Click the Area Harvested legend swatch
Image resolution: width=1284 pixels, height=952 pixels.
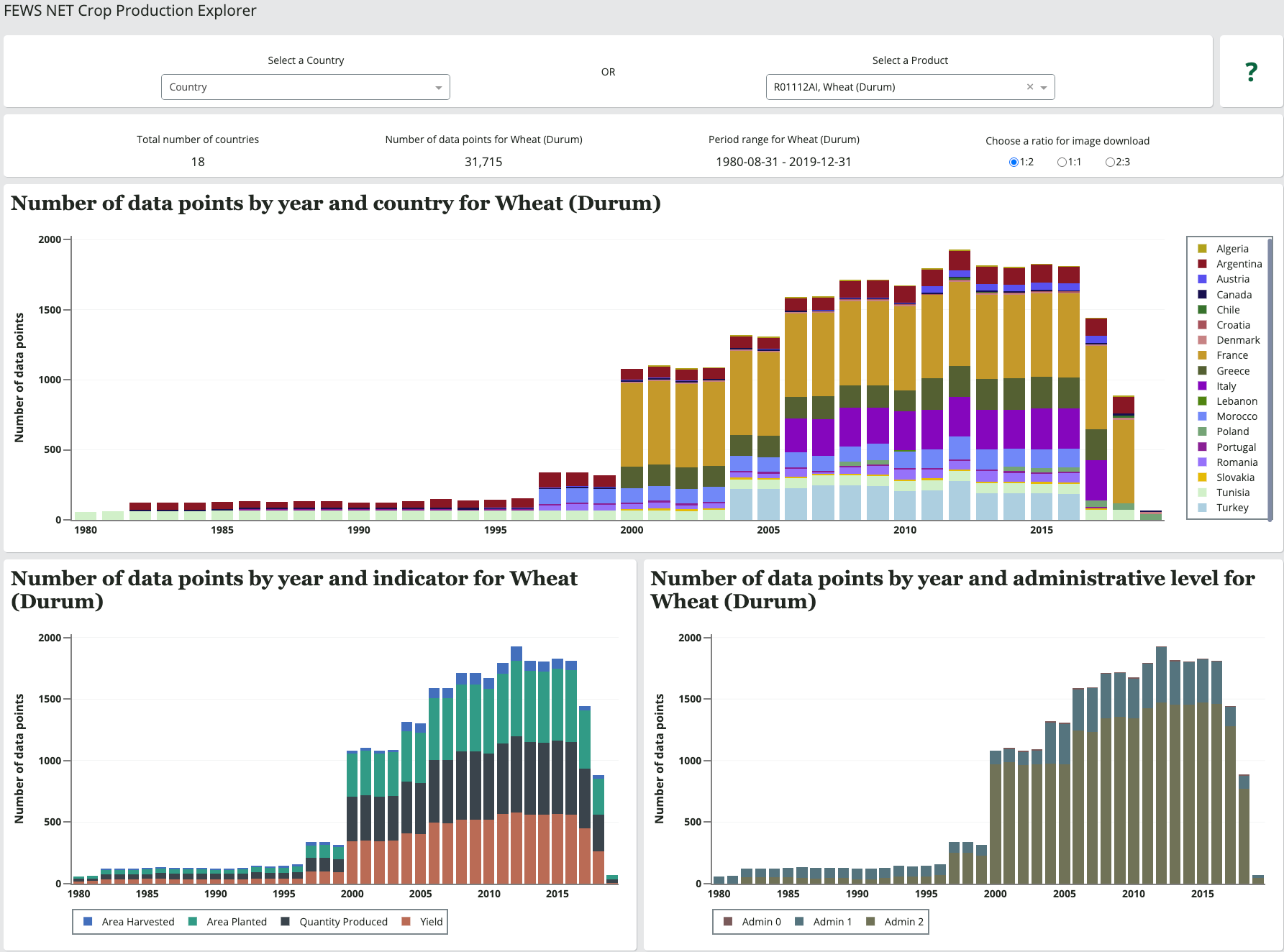[88, 922]
